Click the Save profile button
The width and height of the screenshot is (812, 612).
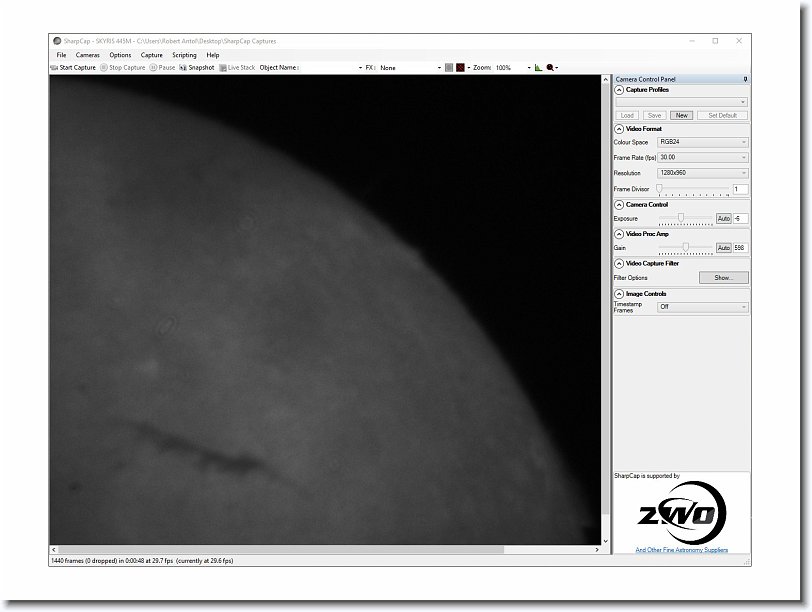[x=655, y=115]
